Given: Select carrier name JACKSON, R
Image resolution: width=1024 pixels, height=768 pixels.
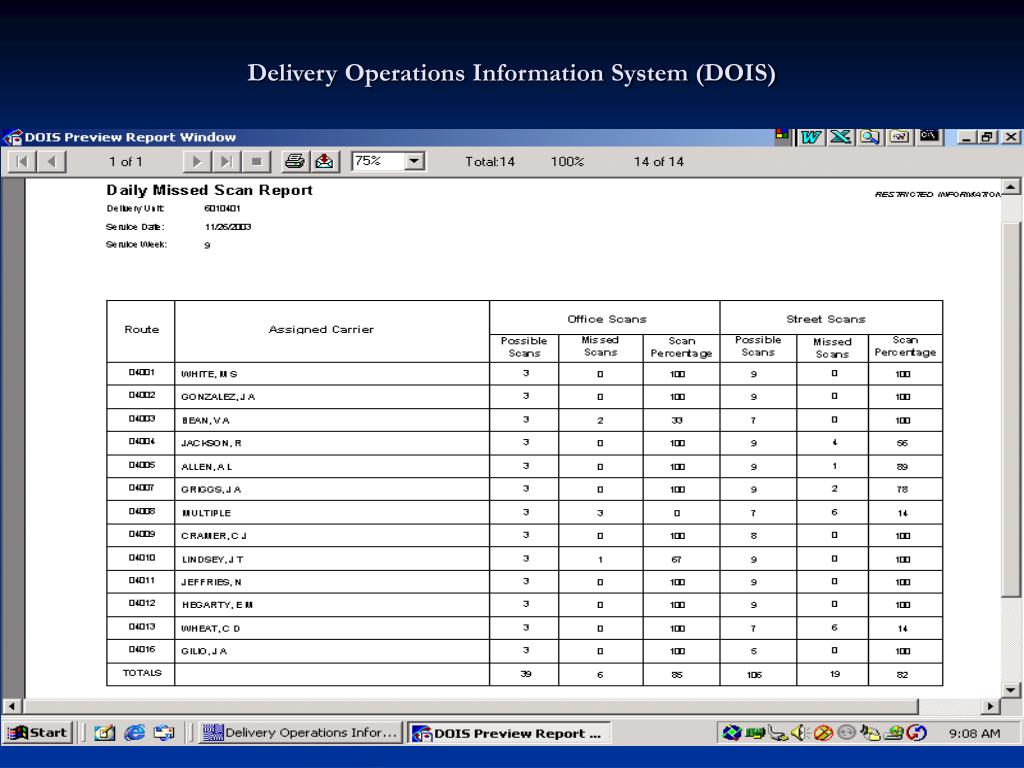Looking at the screenshot, I should (x=212, y=443).
